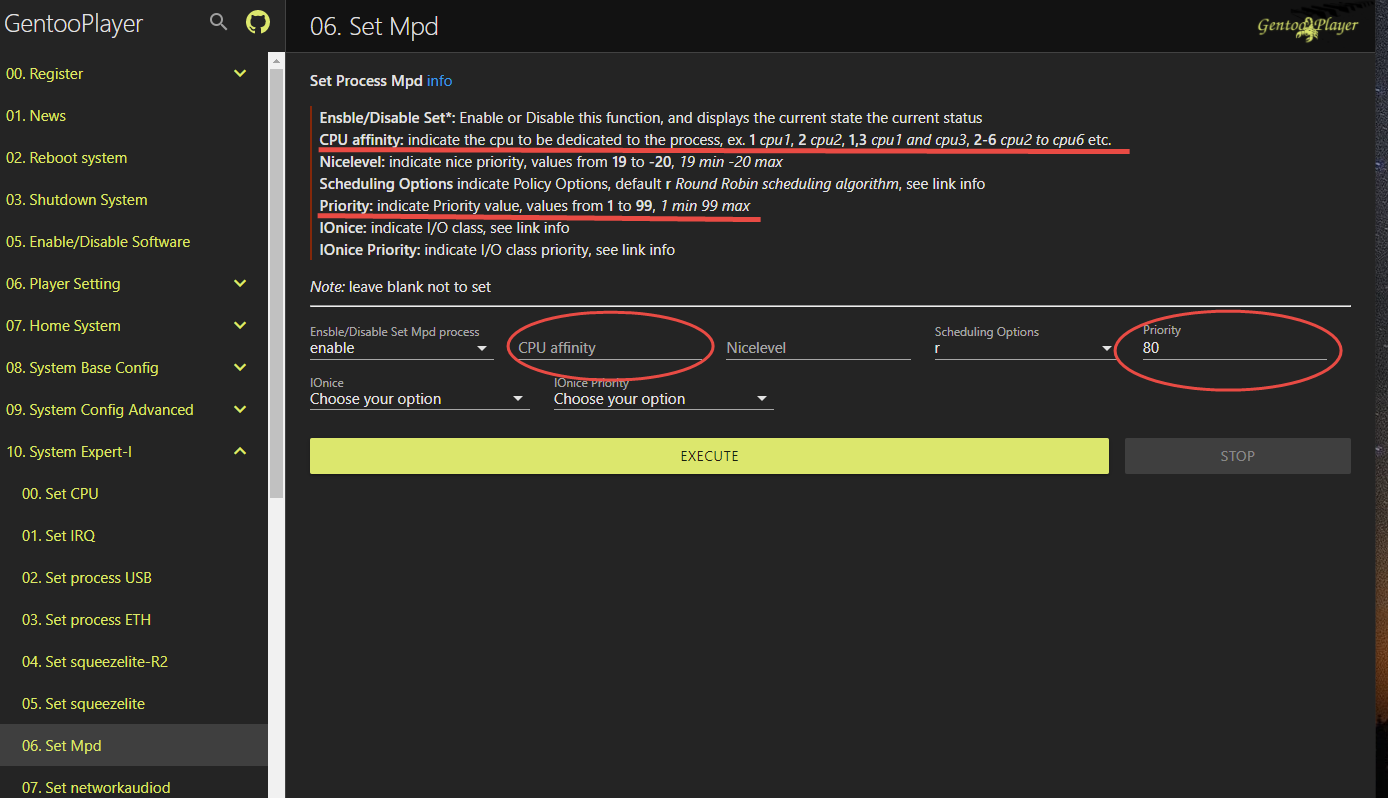Open the Ensble/Disable Set Mpd dropdown

pos(400,348)
